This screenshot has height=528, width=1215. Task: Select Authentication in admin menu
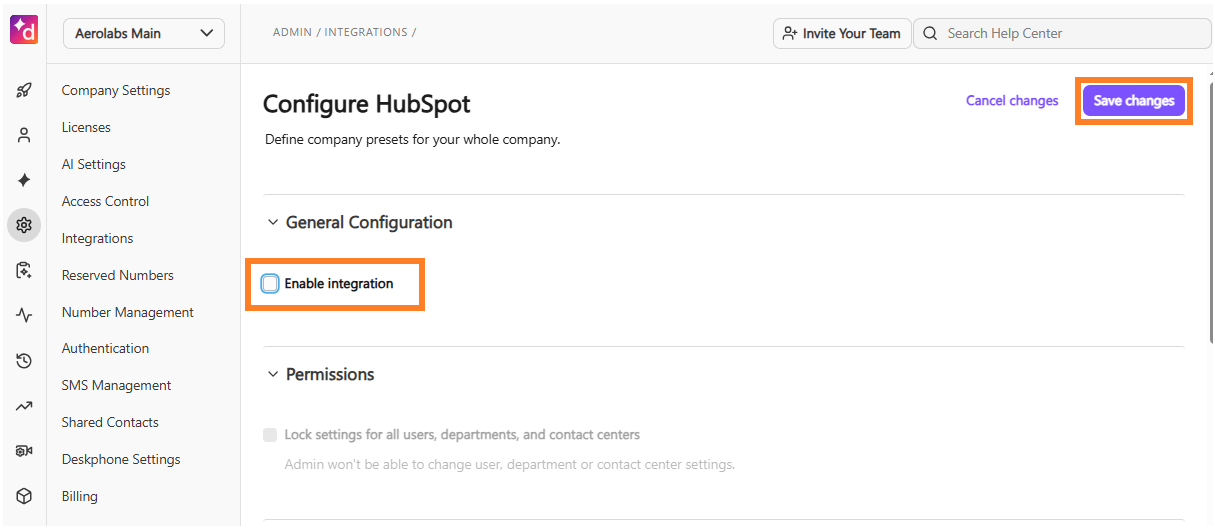pyautogui.click(x=105, y=348)
